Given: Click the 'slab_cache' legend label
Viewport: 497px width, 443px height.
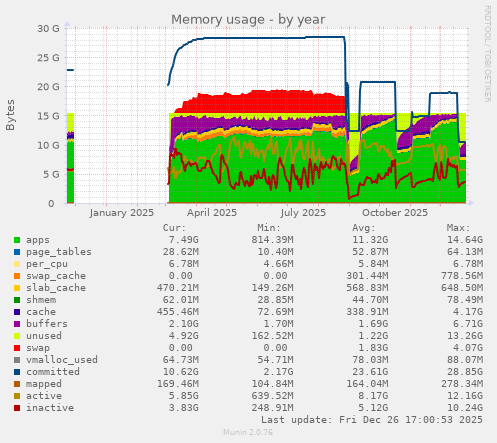Looking at the screenshot, I should (56, 288).
